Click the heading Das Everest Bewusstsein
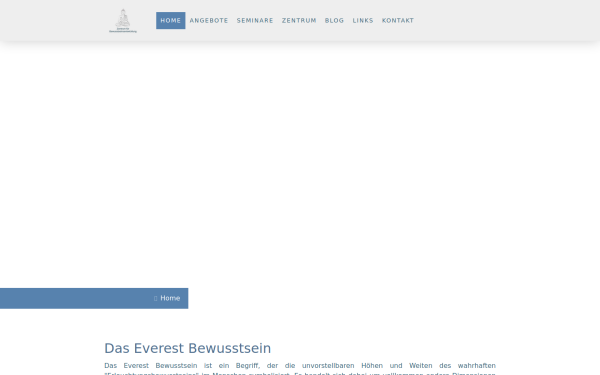600x375 pixels. click(x=188, y=348)
